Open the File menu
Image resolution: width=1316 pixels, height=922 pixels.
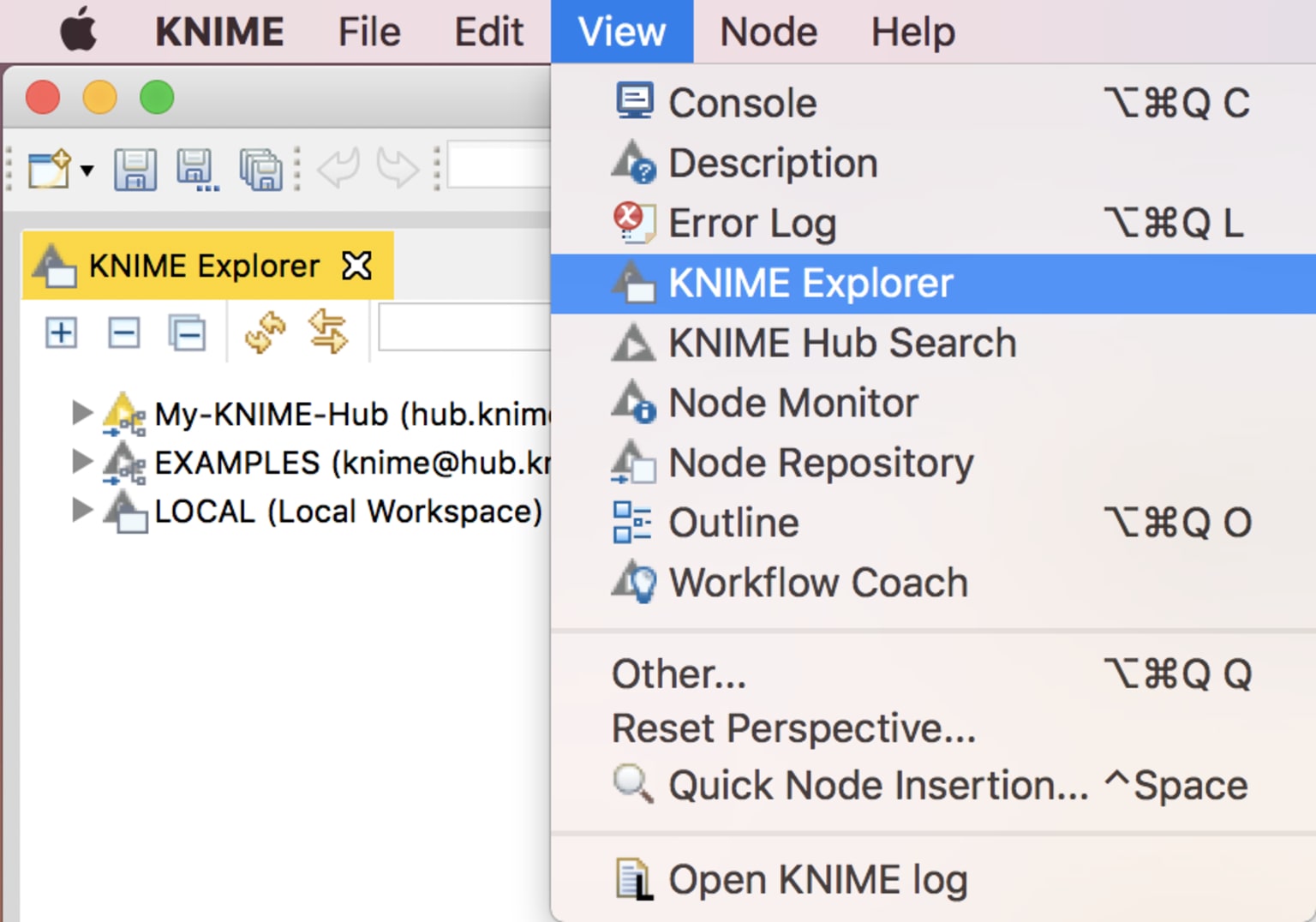[x=369, y=33]
